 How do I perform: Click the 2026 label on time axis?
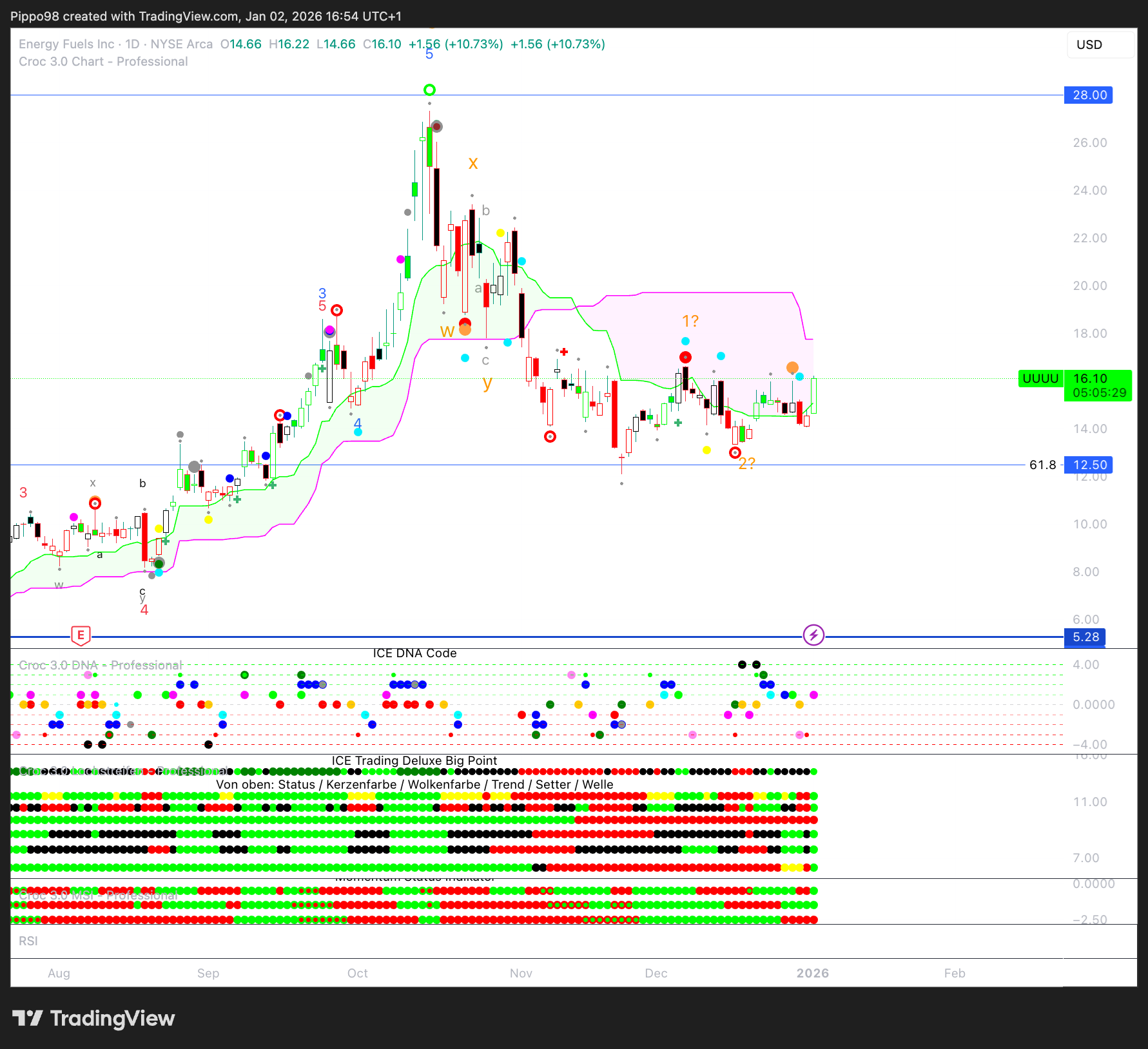(812, 973)
